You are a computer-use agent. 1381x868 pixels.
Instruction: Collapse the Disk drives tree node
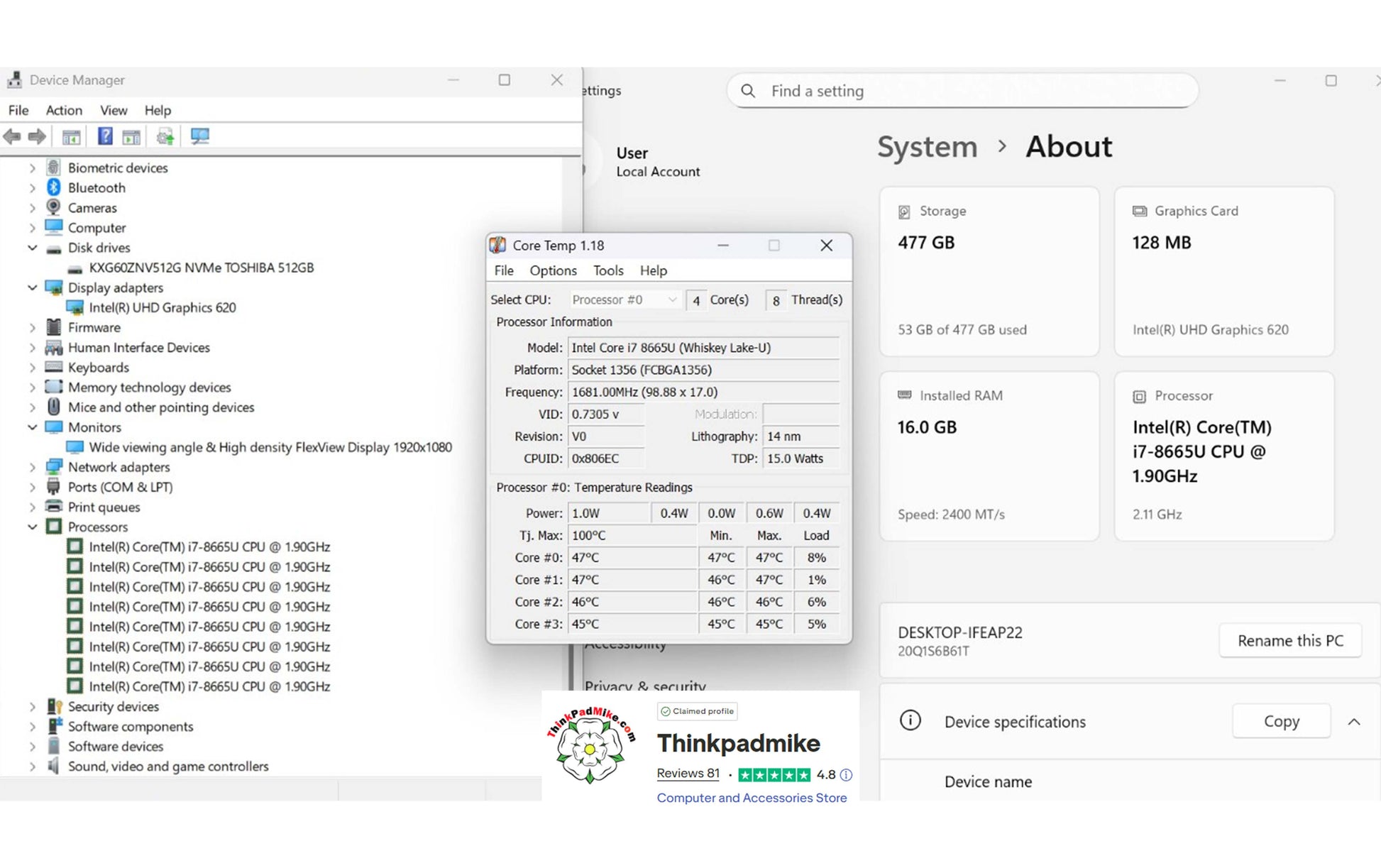point(33,248)
